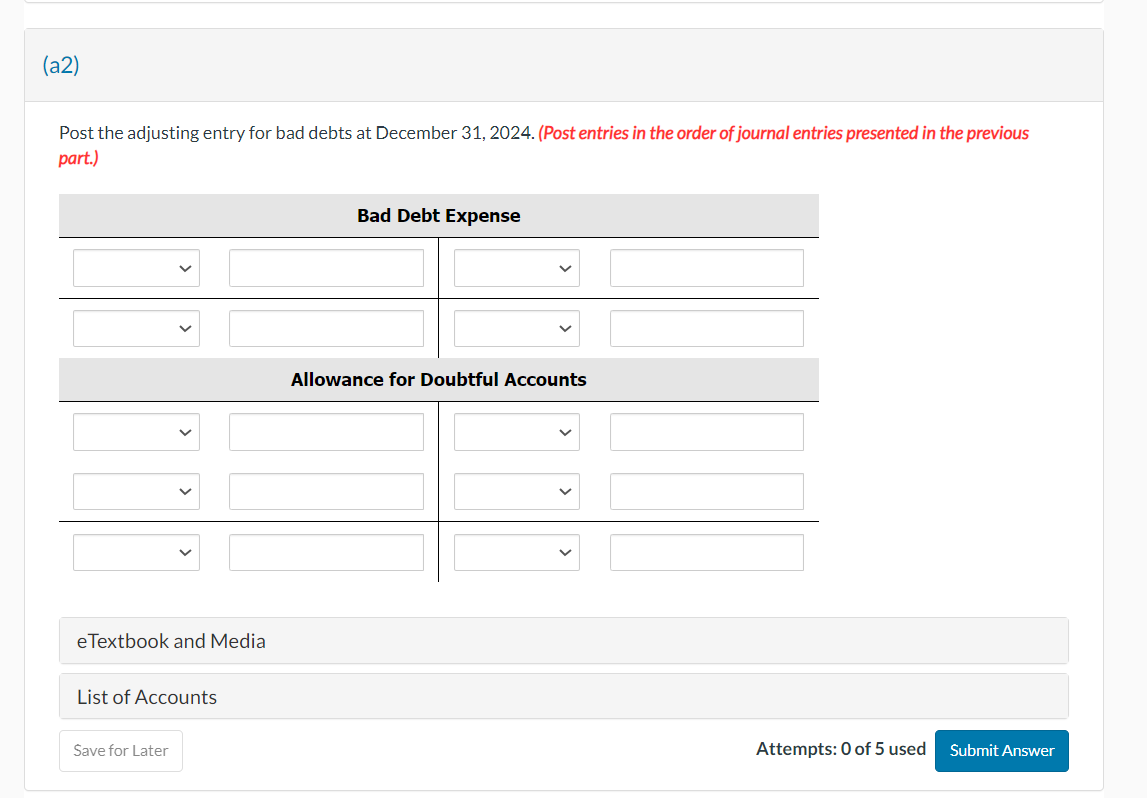Image resolution: width=1147 pixels, height=798 pixels.
Task: Open the last credit-side dropdown in the Allowance account
Action: tap(517, 552)
